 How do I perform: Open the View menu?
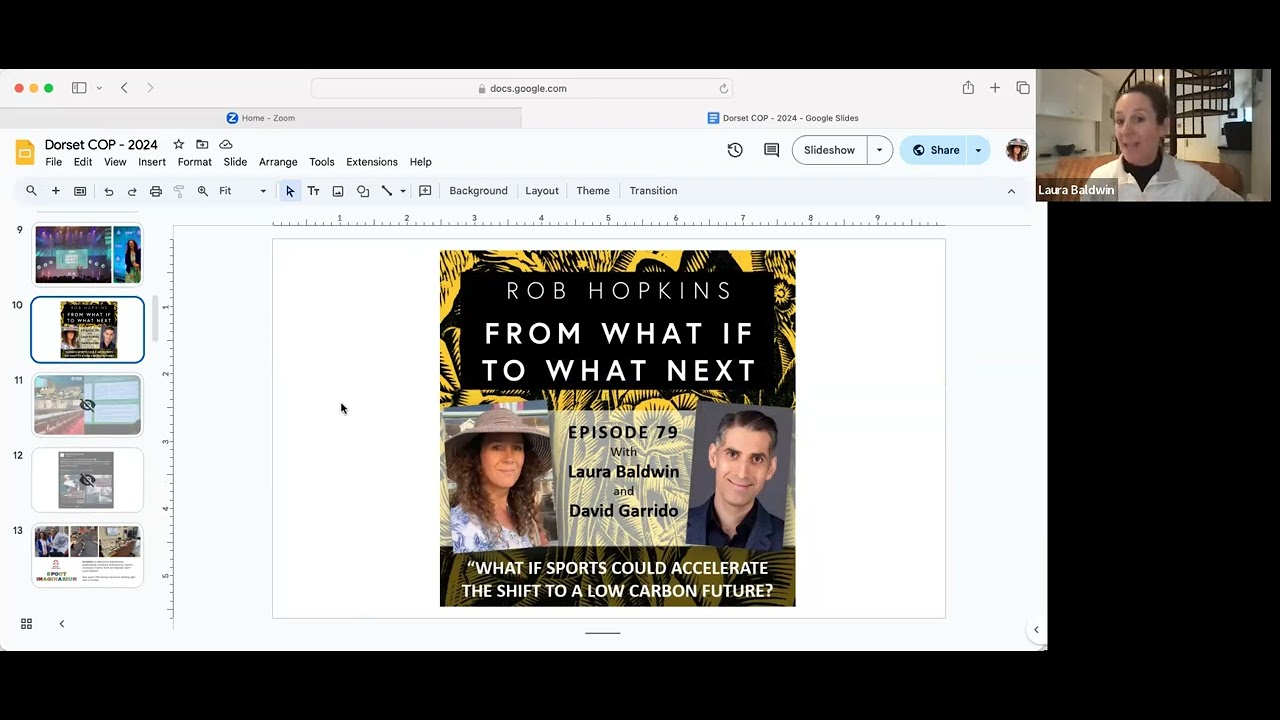[115, 162]
